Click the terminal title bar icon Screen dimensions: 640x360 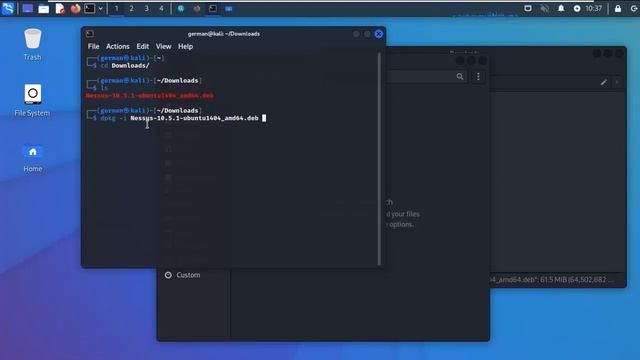click(90, 34)
